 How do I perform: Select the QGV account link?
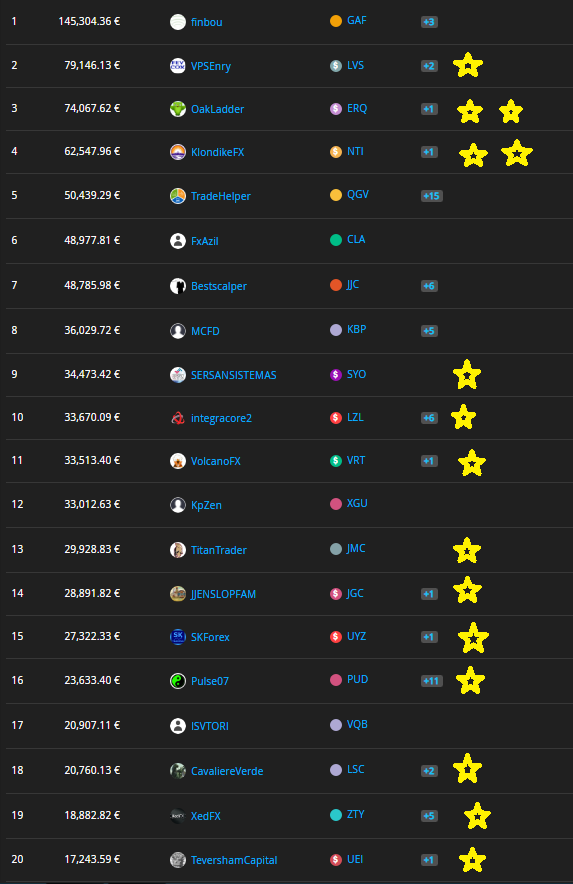click(358, 195)
